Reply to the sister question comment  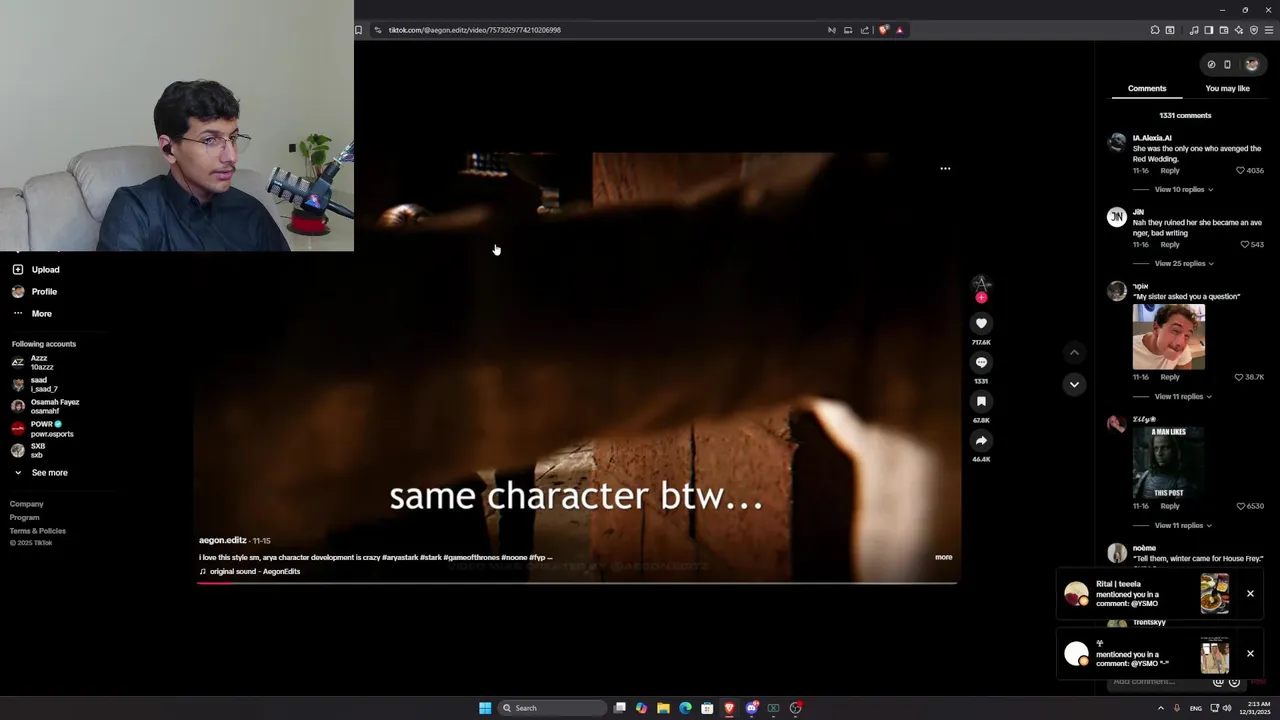click(x=1169, y=377)
